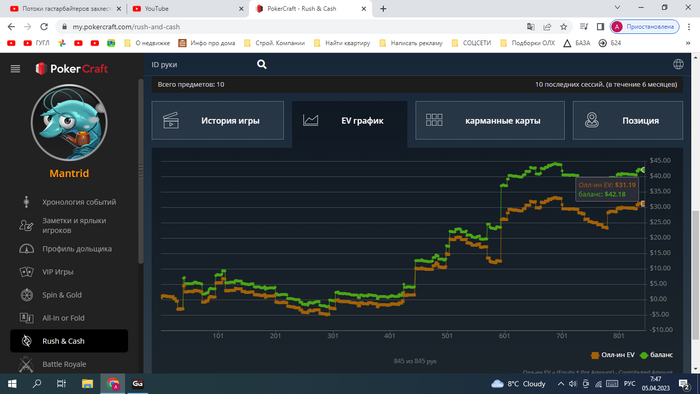Open the Найти квартиру bookmark folder
This screenshot has height=394, width=700.
342,43
